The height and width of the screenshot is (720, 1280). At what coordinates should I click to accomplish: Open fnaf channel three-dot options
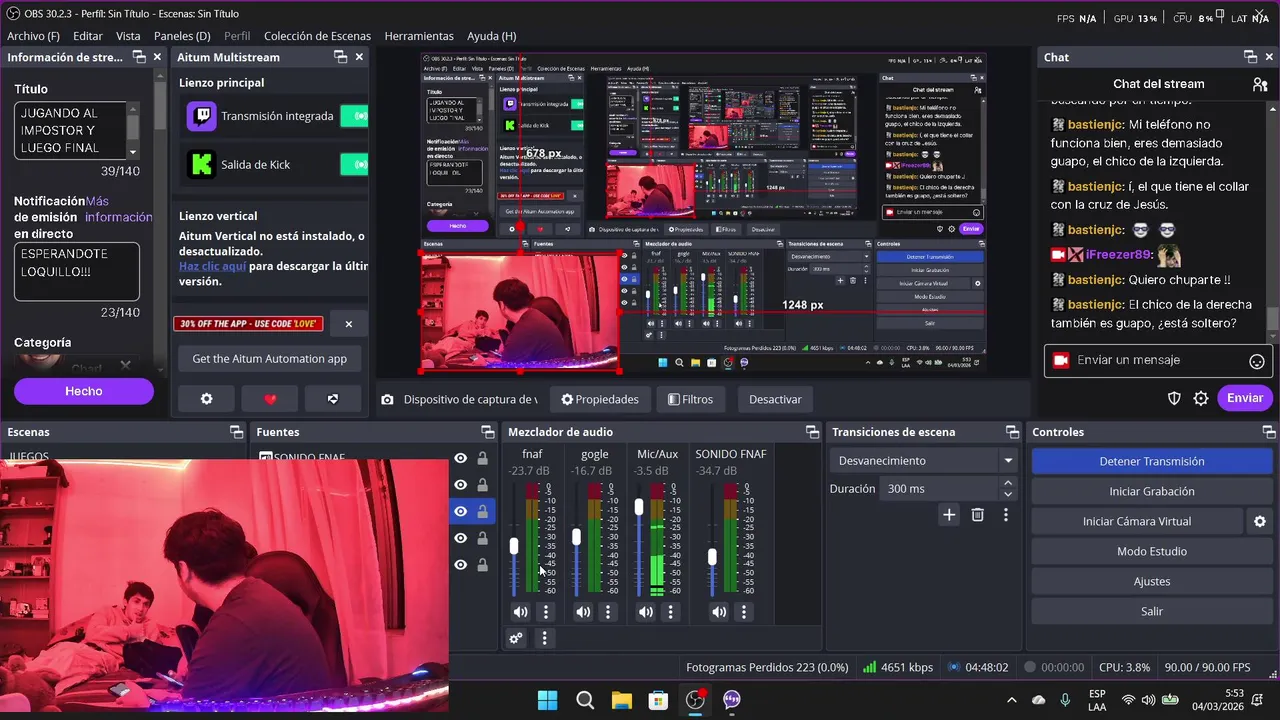coord(546,612)
